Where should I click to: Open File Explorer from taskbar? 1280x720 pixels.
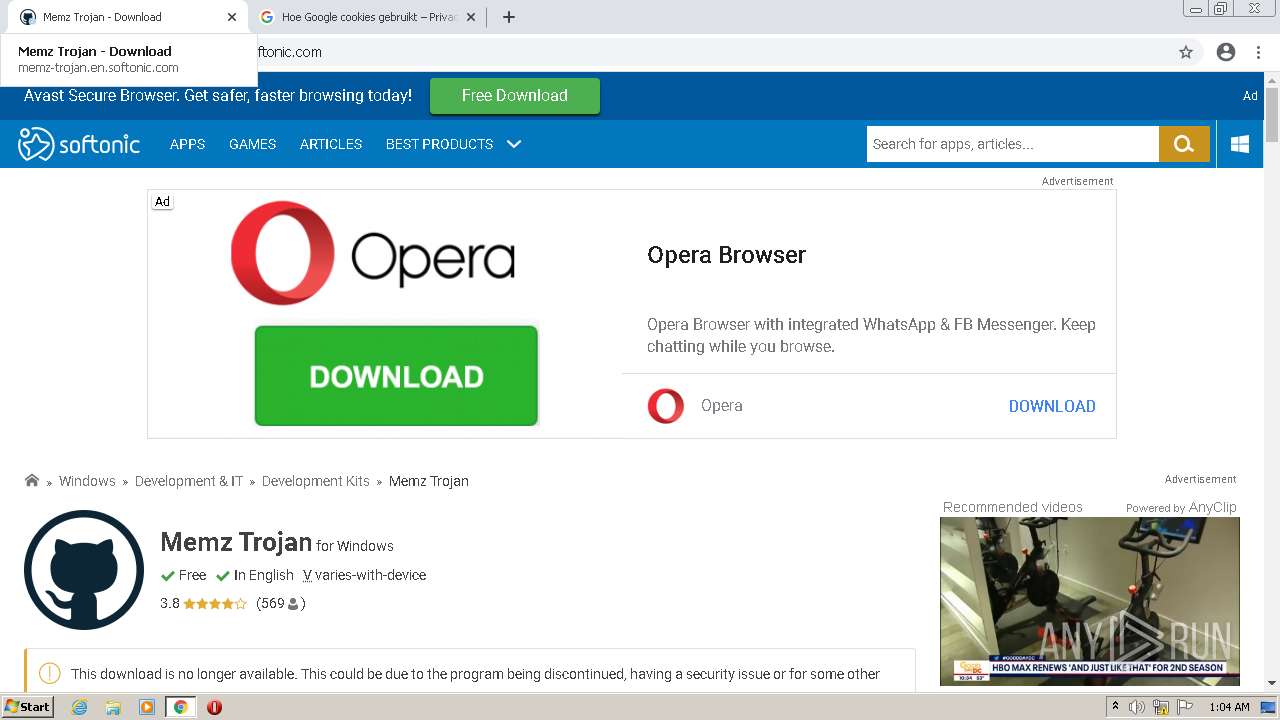(x=113, y=707)
